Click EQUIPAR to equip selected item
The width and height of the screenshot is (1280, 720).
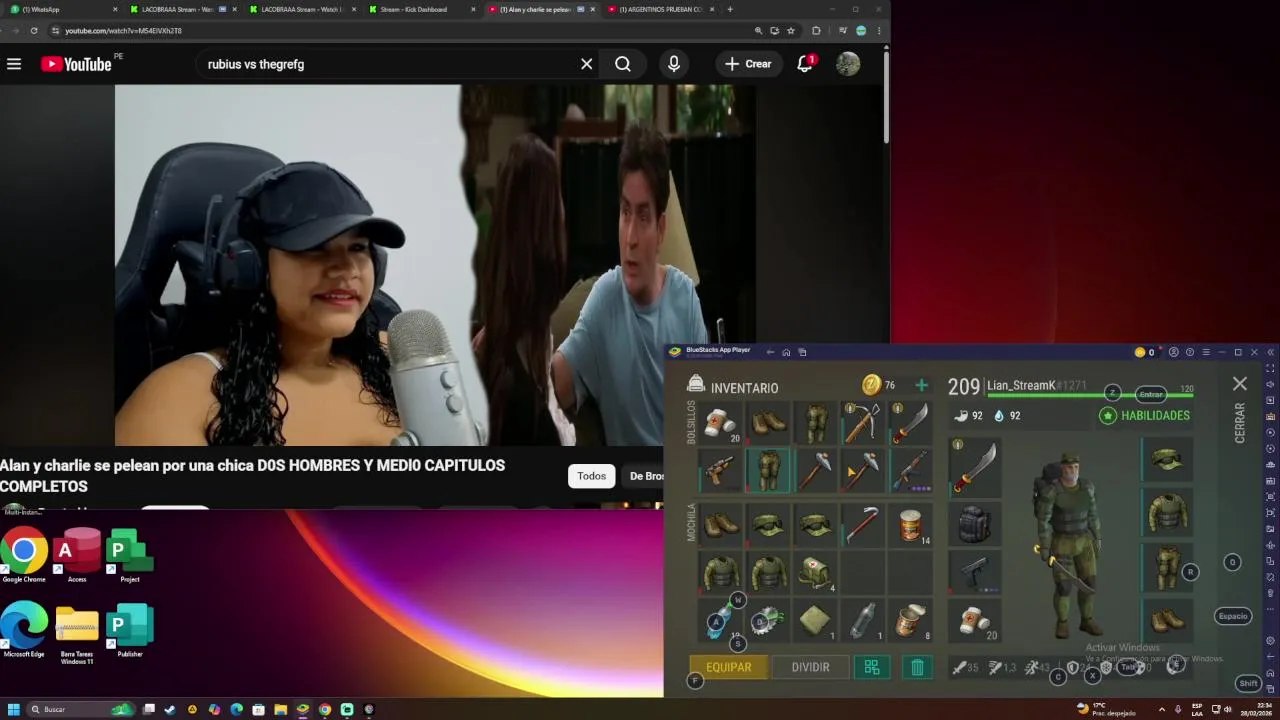[729, 667]
